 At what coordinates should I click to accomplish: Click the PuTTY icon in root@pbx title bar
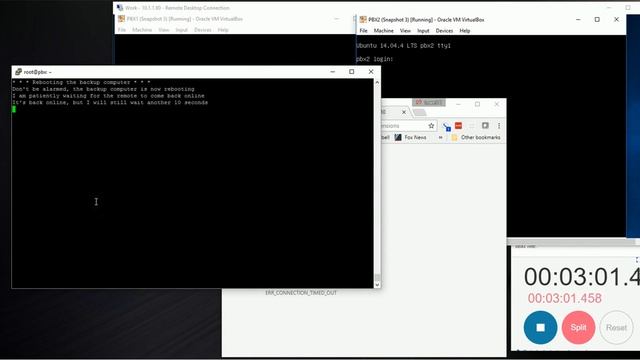(x=18, y=72)
